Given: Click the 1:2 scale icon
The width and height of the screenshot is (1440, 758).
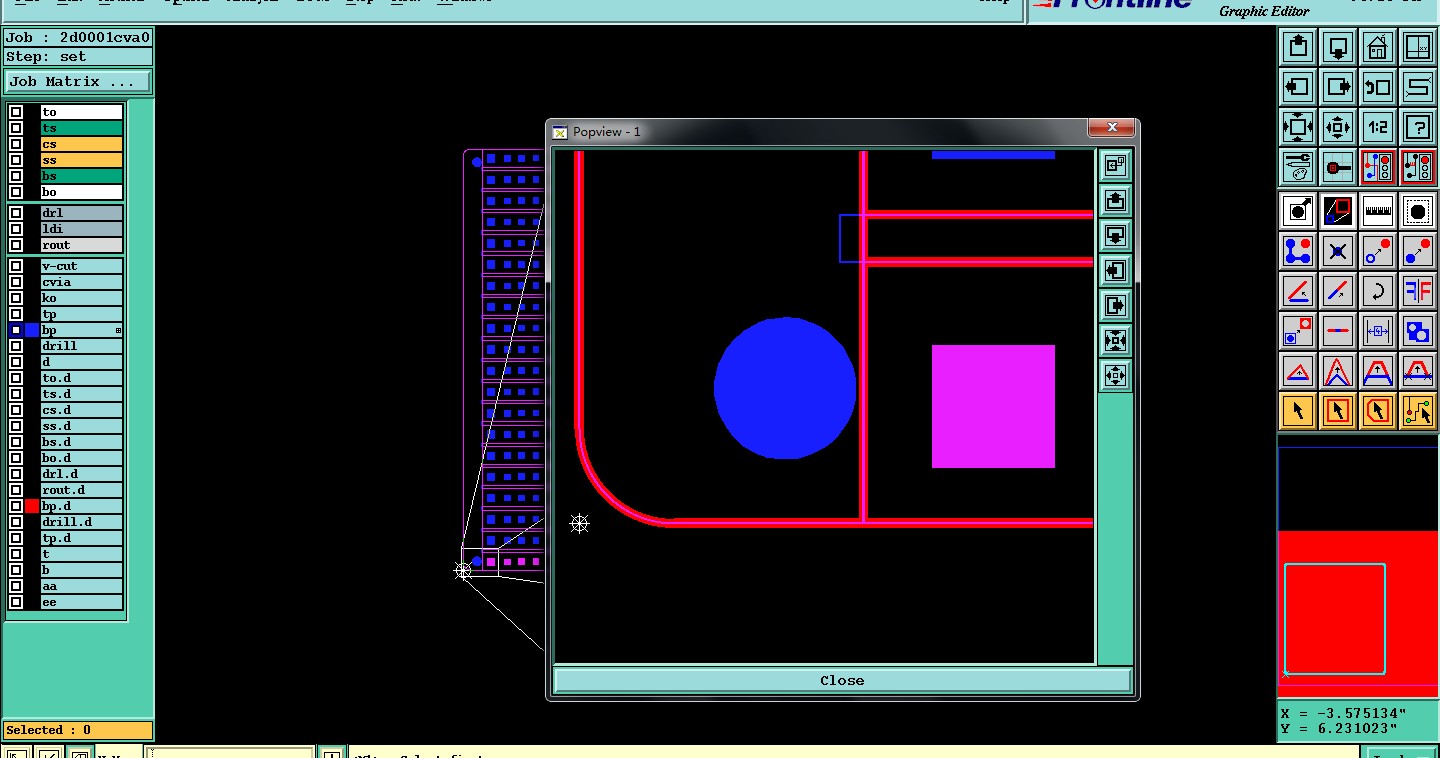Looking at the screenshot, I should (x=1378, y=127).
